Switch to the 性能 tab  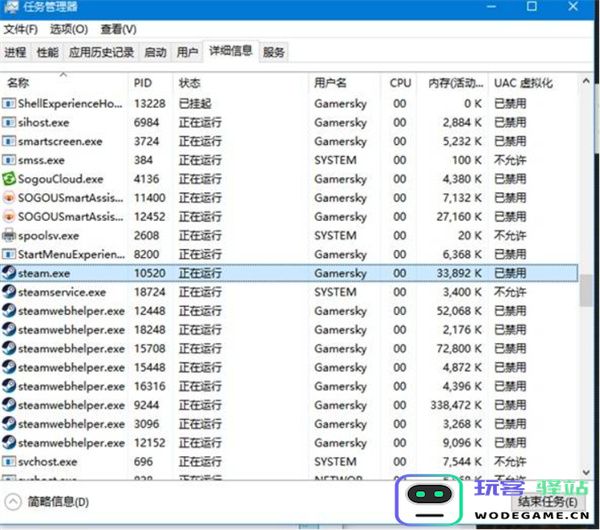pyautogui.click(x=48, y=52)
